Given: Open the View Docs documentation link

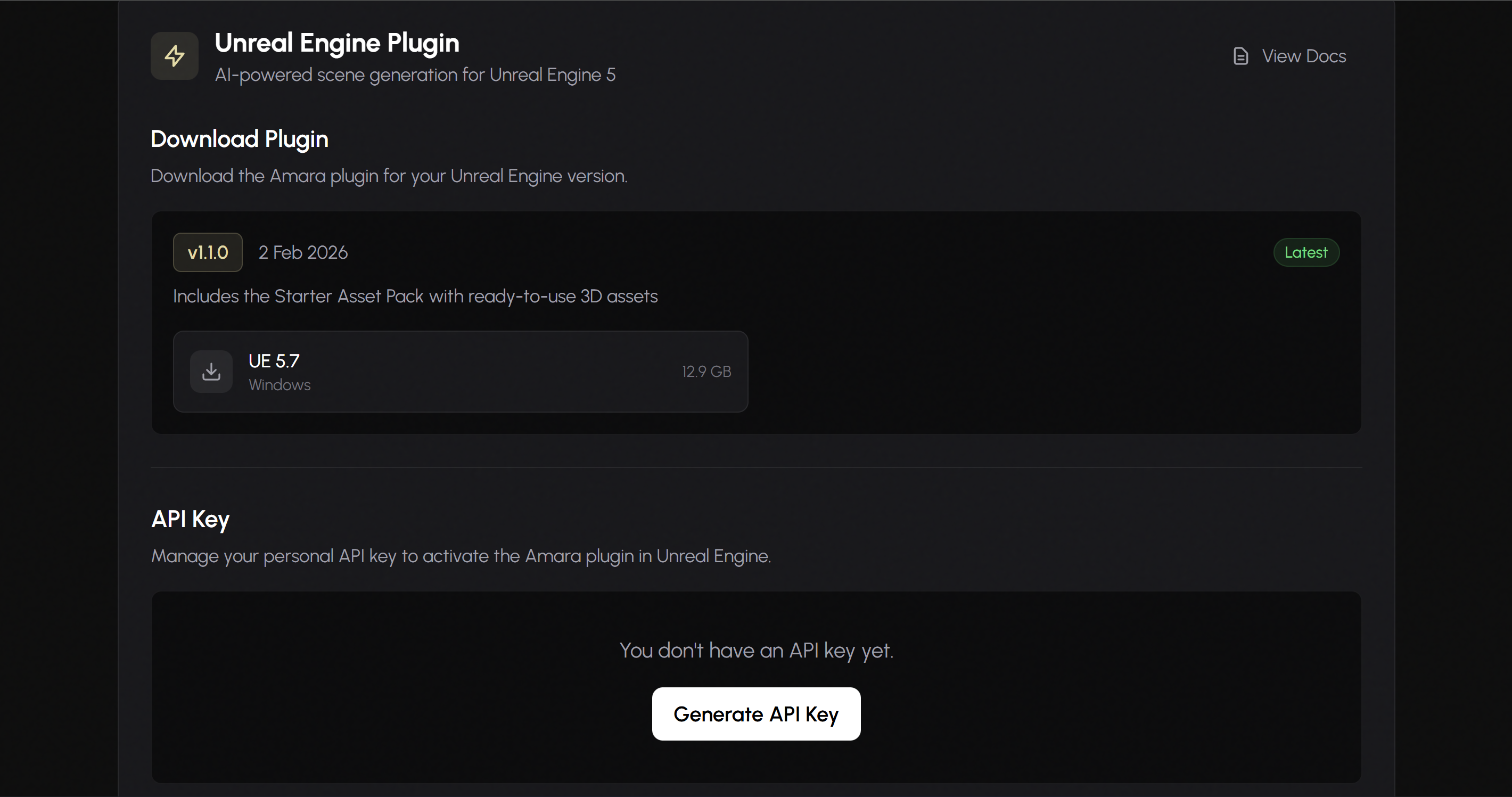Looking at the screenshot, I should pos(1304,55).
